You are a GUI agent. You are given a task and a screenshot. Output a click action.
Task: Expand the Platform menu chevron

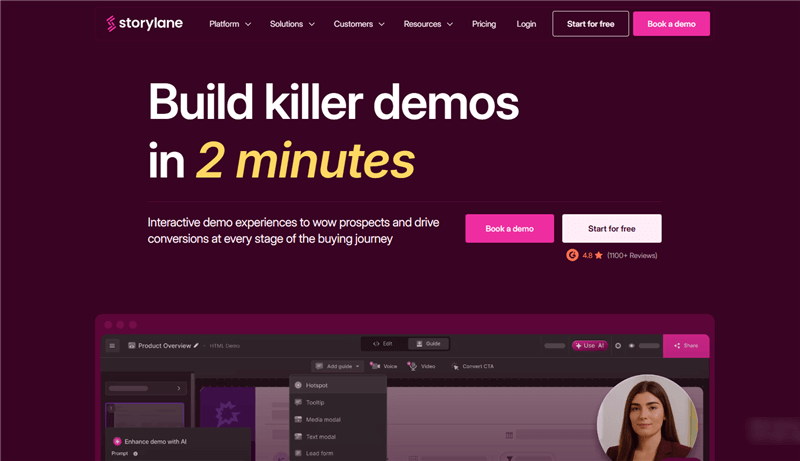pos(248,24)
